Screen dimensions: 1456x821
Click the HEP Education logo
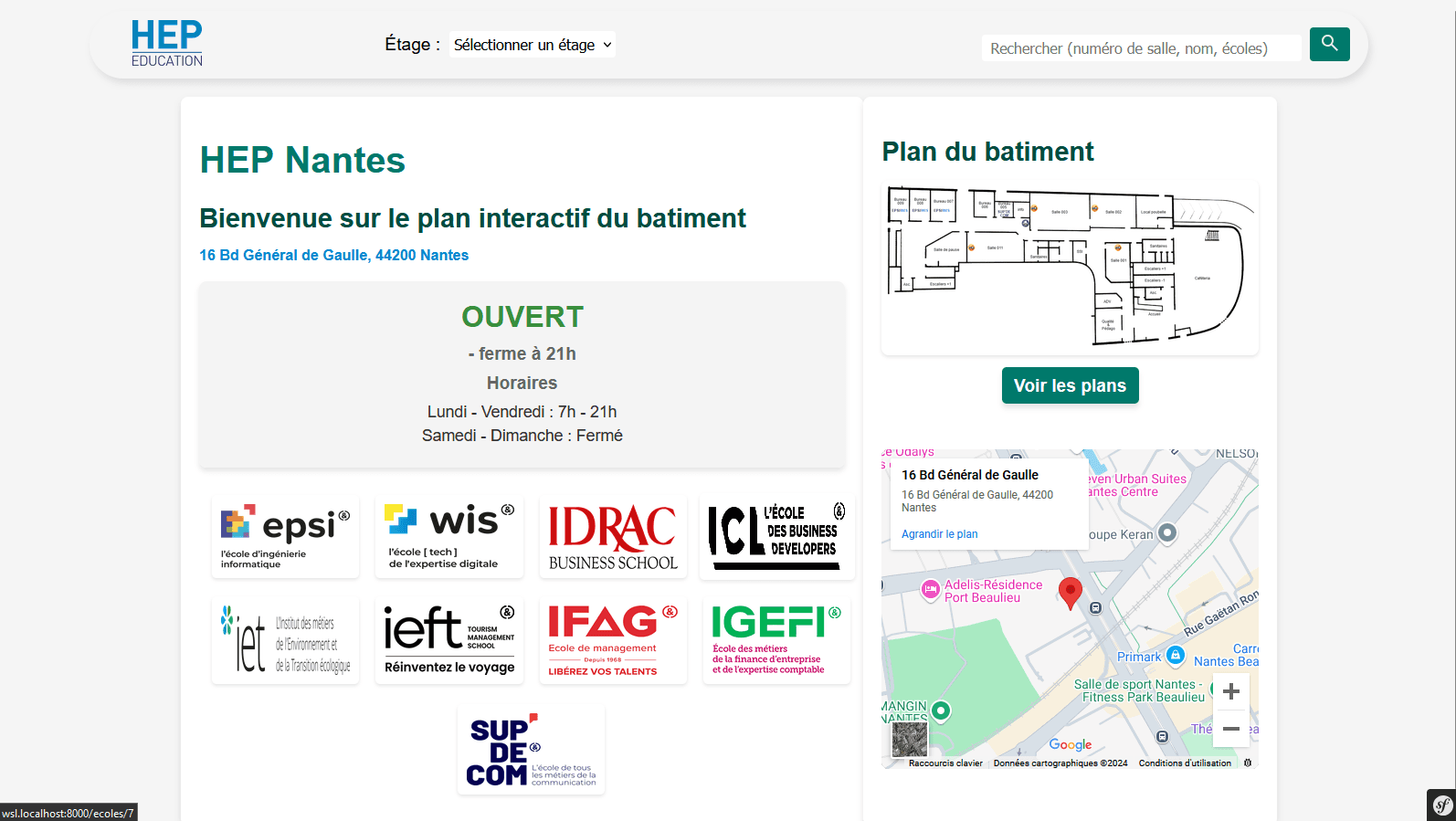[x=167, y=44]
